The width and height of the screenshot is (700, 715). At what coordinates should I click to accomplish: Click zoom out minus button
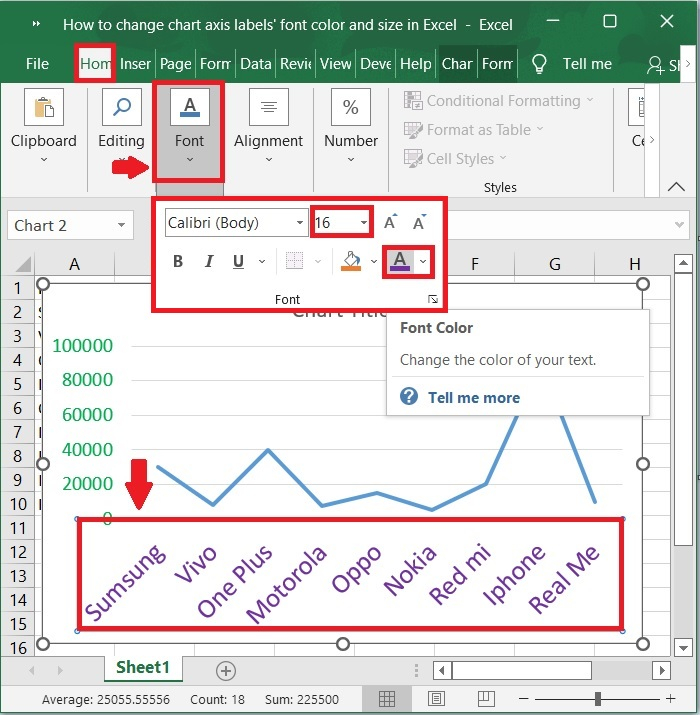pos(524,699)
